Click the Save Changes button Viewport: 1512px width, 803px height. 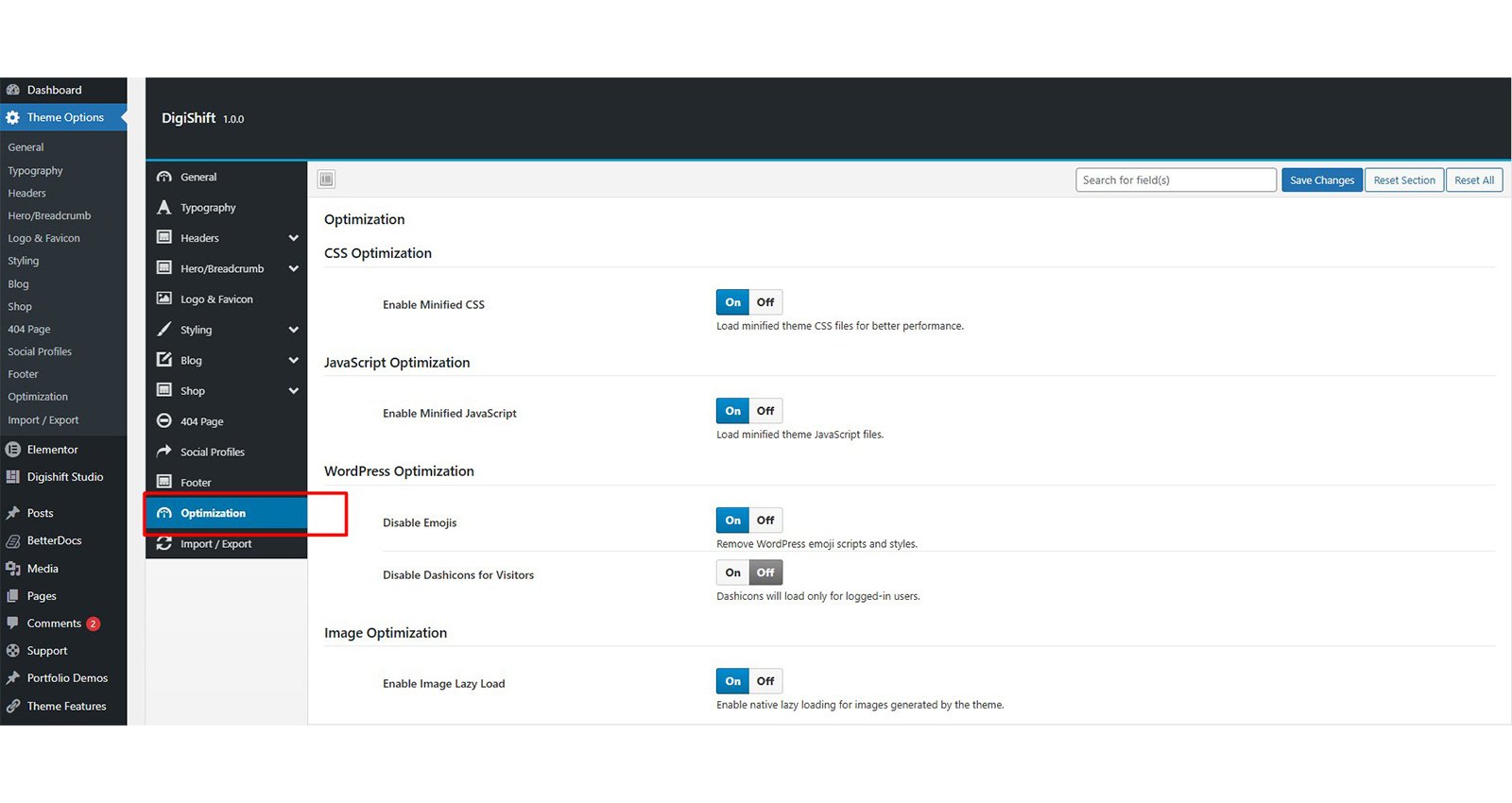tap(1321, 180)
